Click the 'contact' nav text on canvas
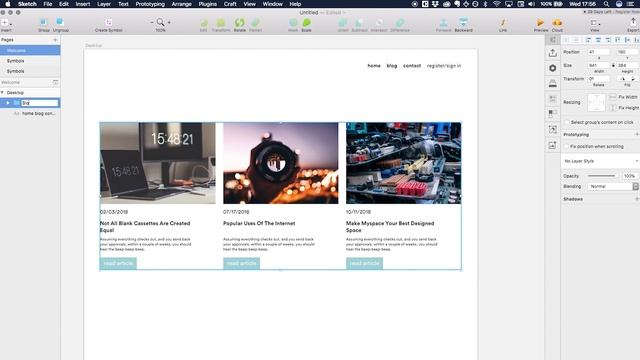The image size is (640, 360). (412, 66)
